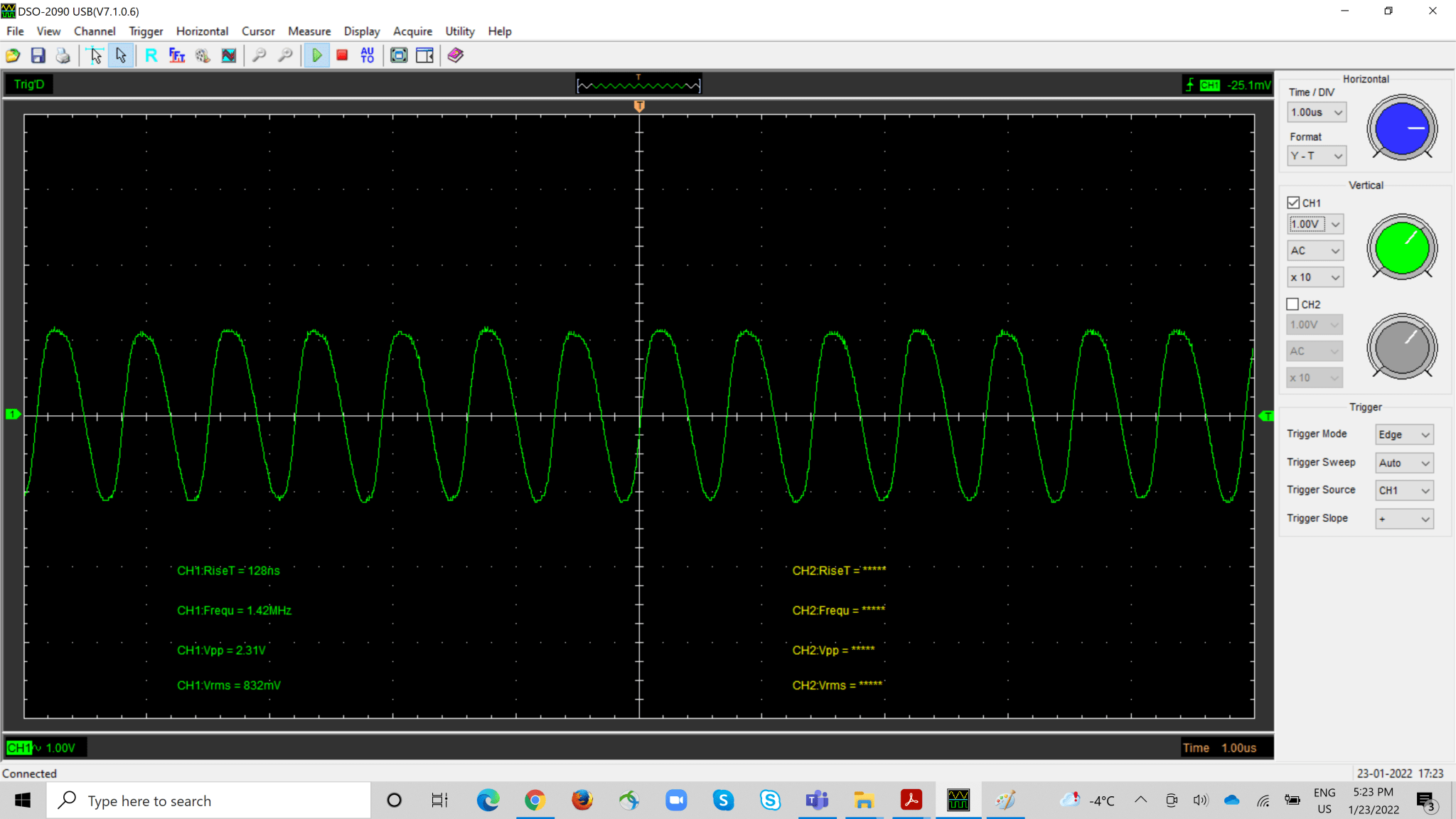The image size is (1456, 819).
Task: Open Chrome from the taskbar
Action: tap(535, 801)
